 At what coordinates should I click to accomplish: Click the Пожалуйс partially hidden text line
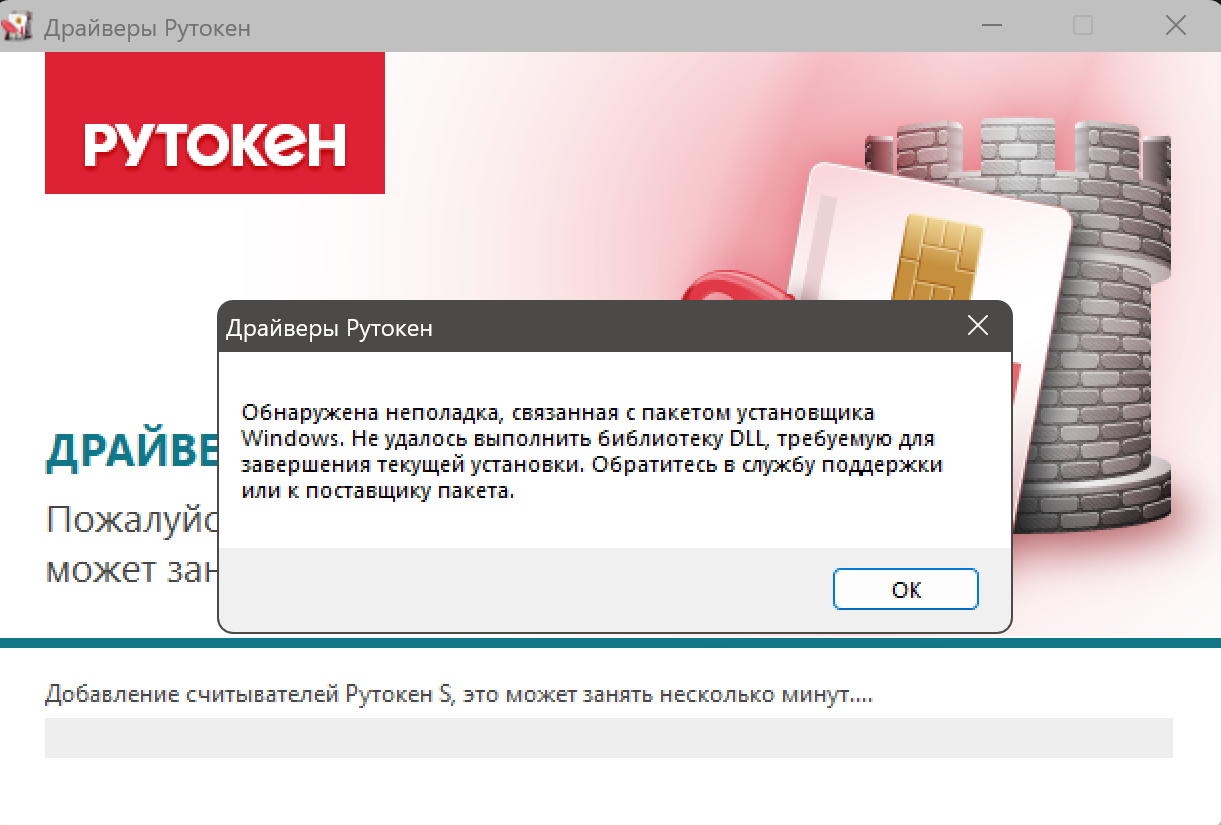(x=132, y=521)
